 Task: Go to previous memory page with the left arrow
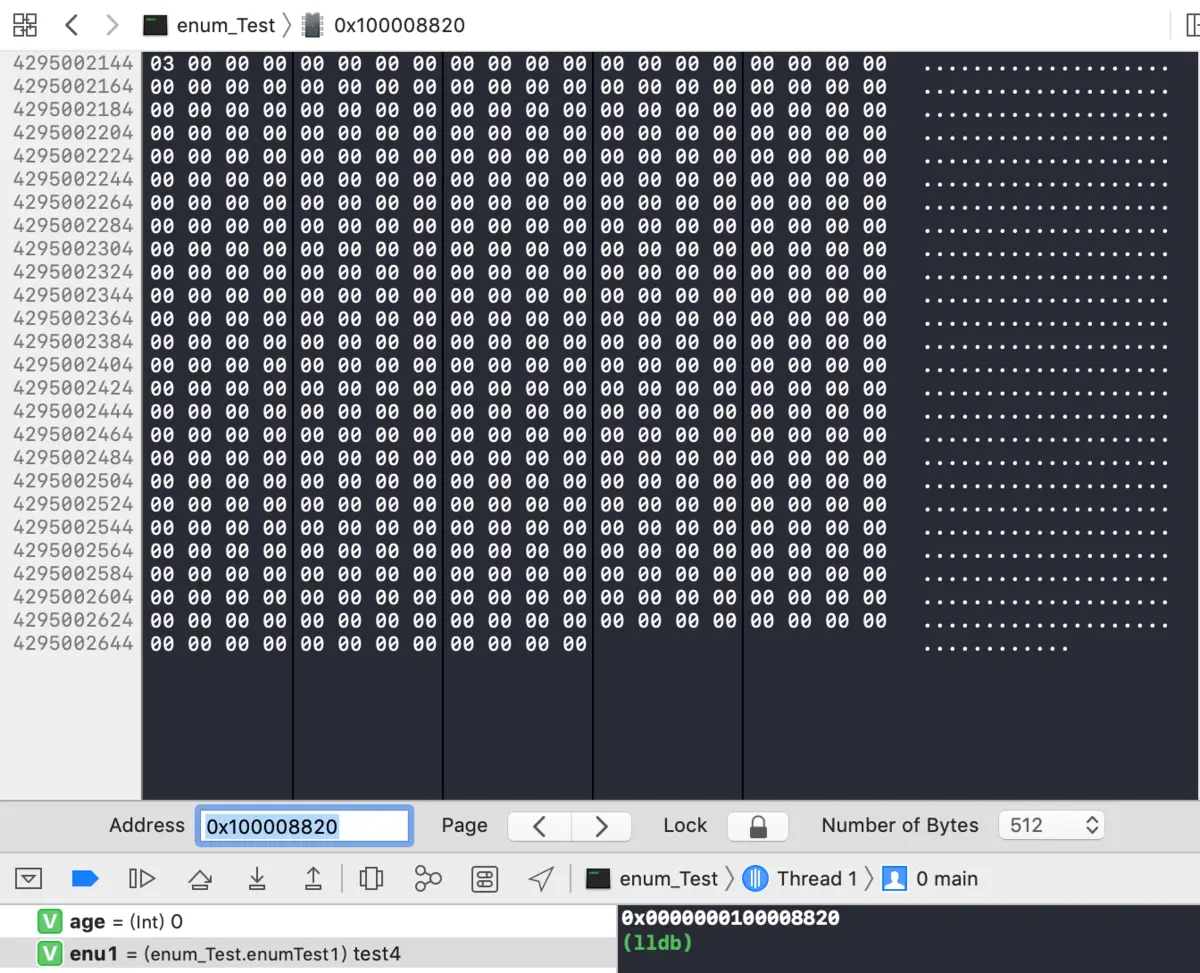click(x=538, y=826)
